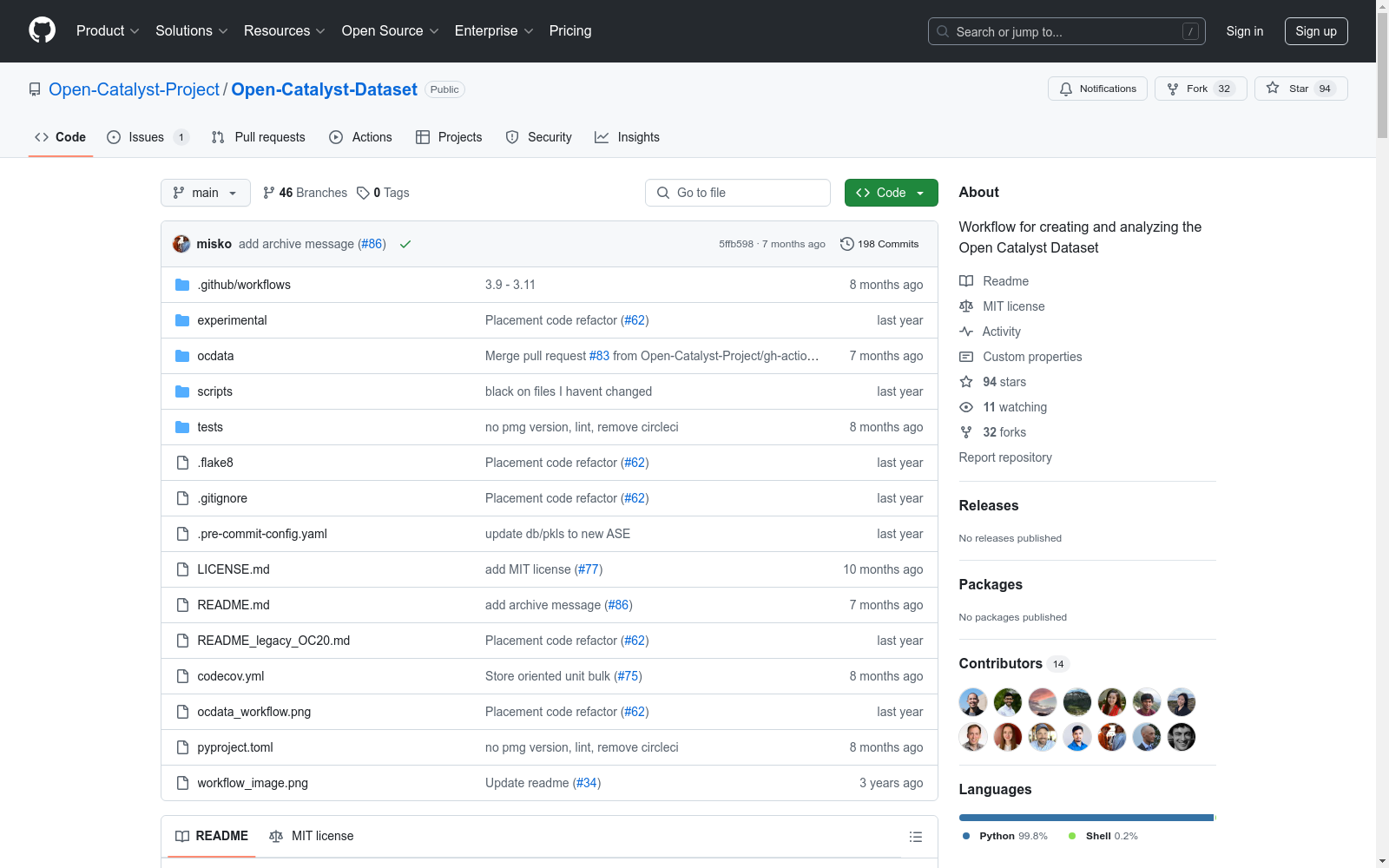Switch to the Security tab
The image size is (1389, 868).
tap(538, 137)
